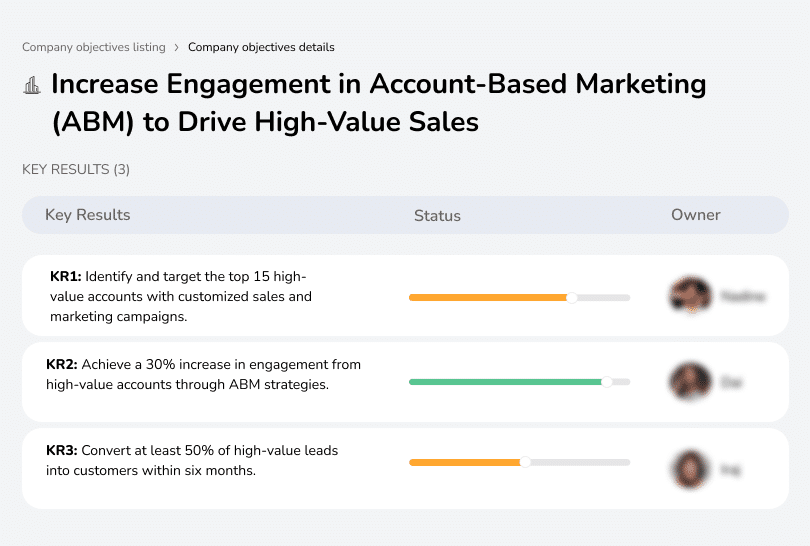810x546 pixels.
Task: Select the objective title Increase Engagement in Account-Based Marketing
Action: (x=379, y=103)
